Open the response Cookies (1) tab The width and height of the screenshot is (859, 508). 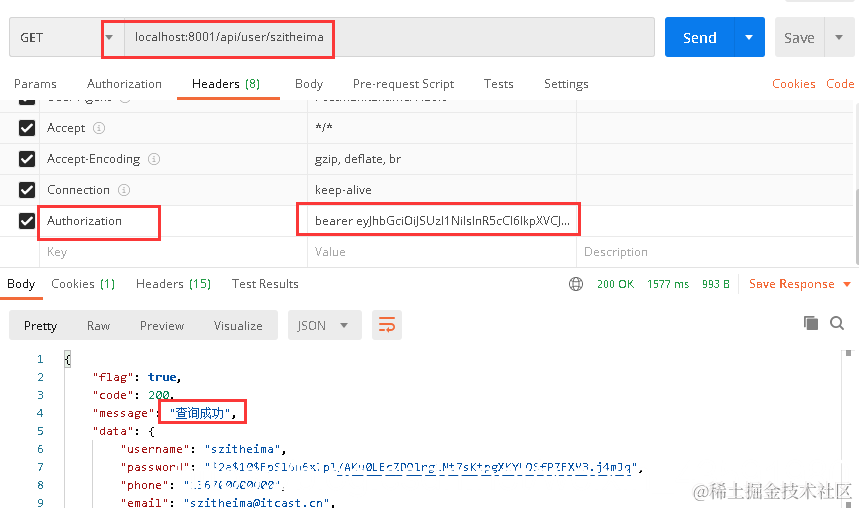pyautogui.click(x=83, y=284)
